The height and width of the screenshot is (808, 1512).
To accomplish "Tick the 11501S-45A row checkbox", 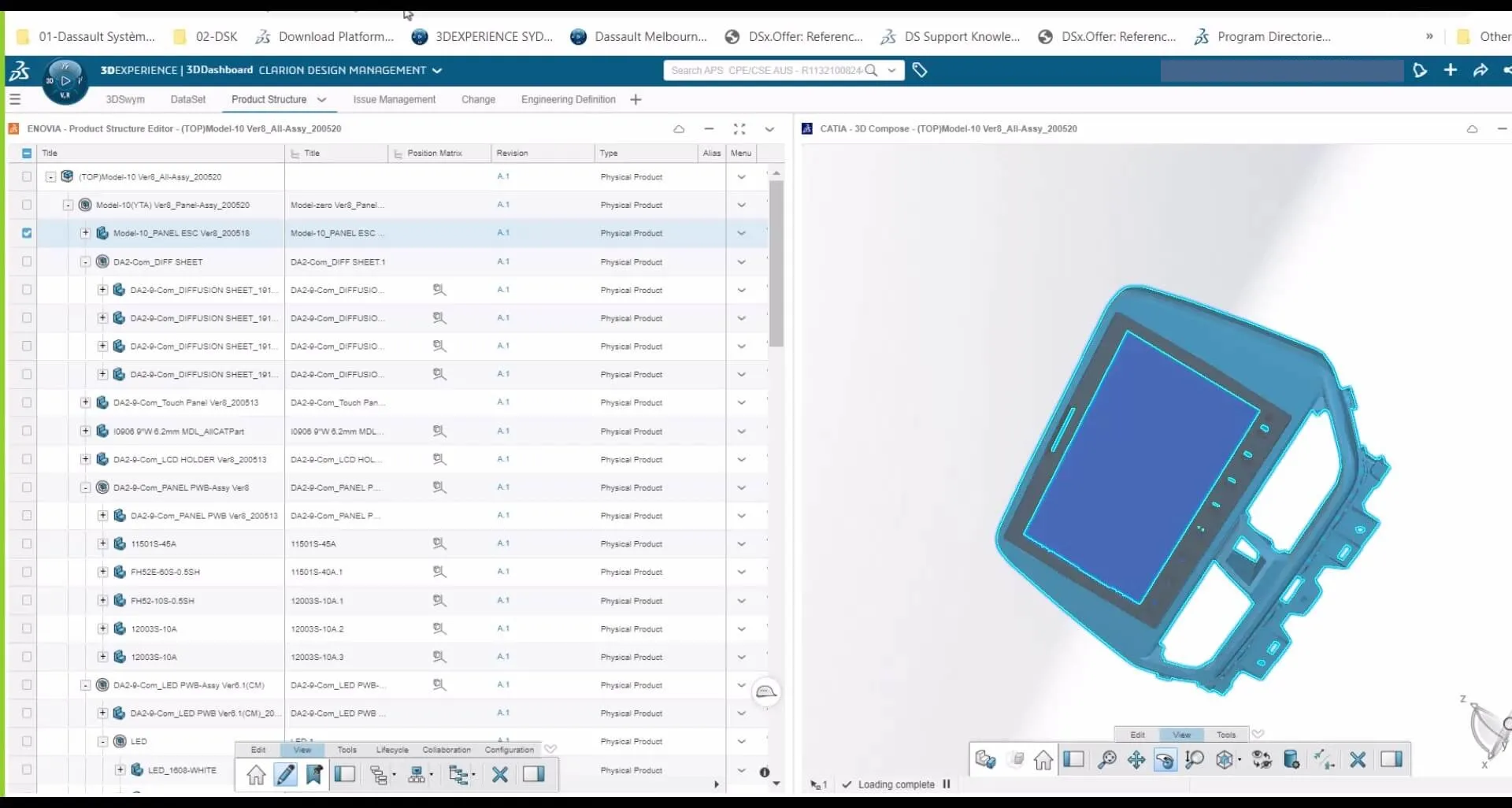I will 27,543.
